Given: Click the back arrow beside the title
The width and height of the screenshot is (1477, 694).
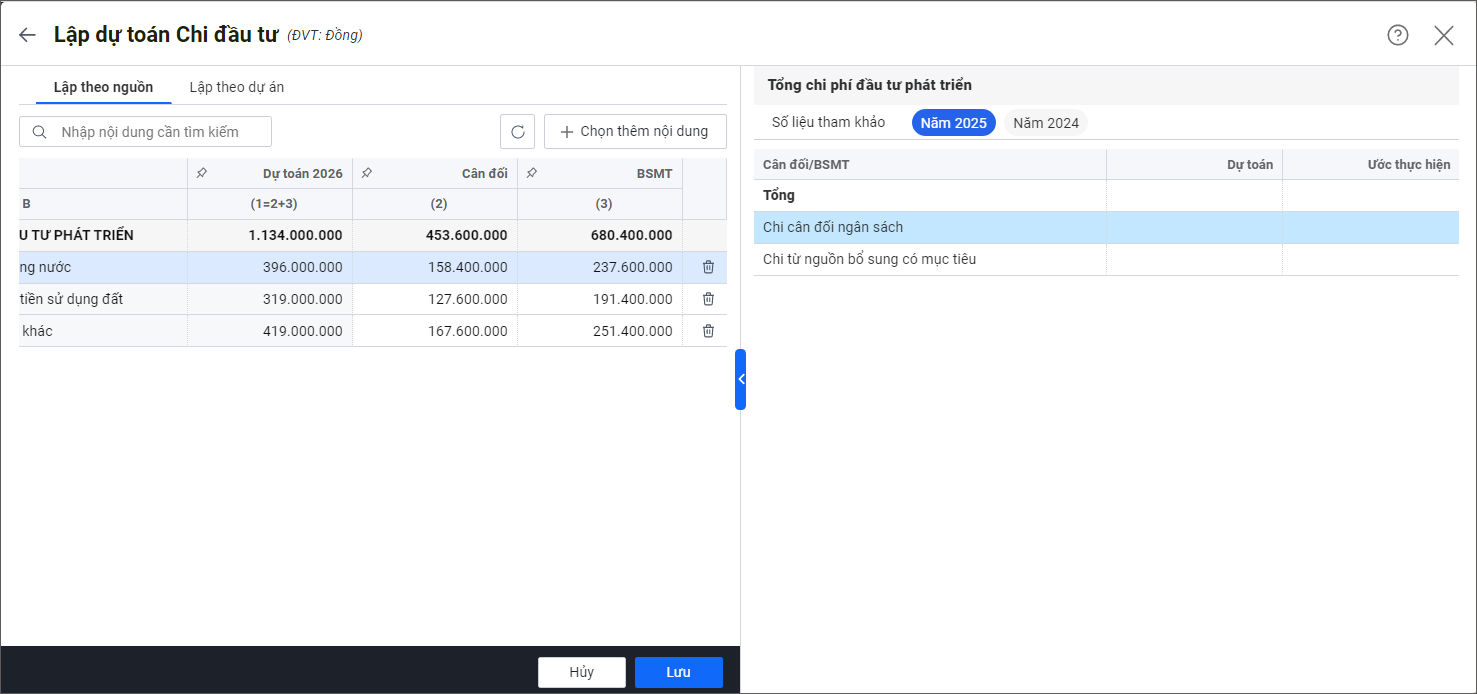Looking at the screenshot, I should [x=27, y=35].
